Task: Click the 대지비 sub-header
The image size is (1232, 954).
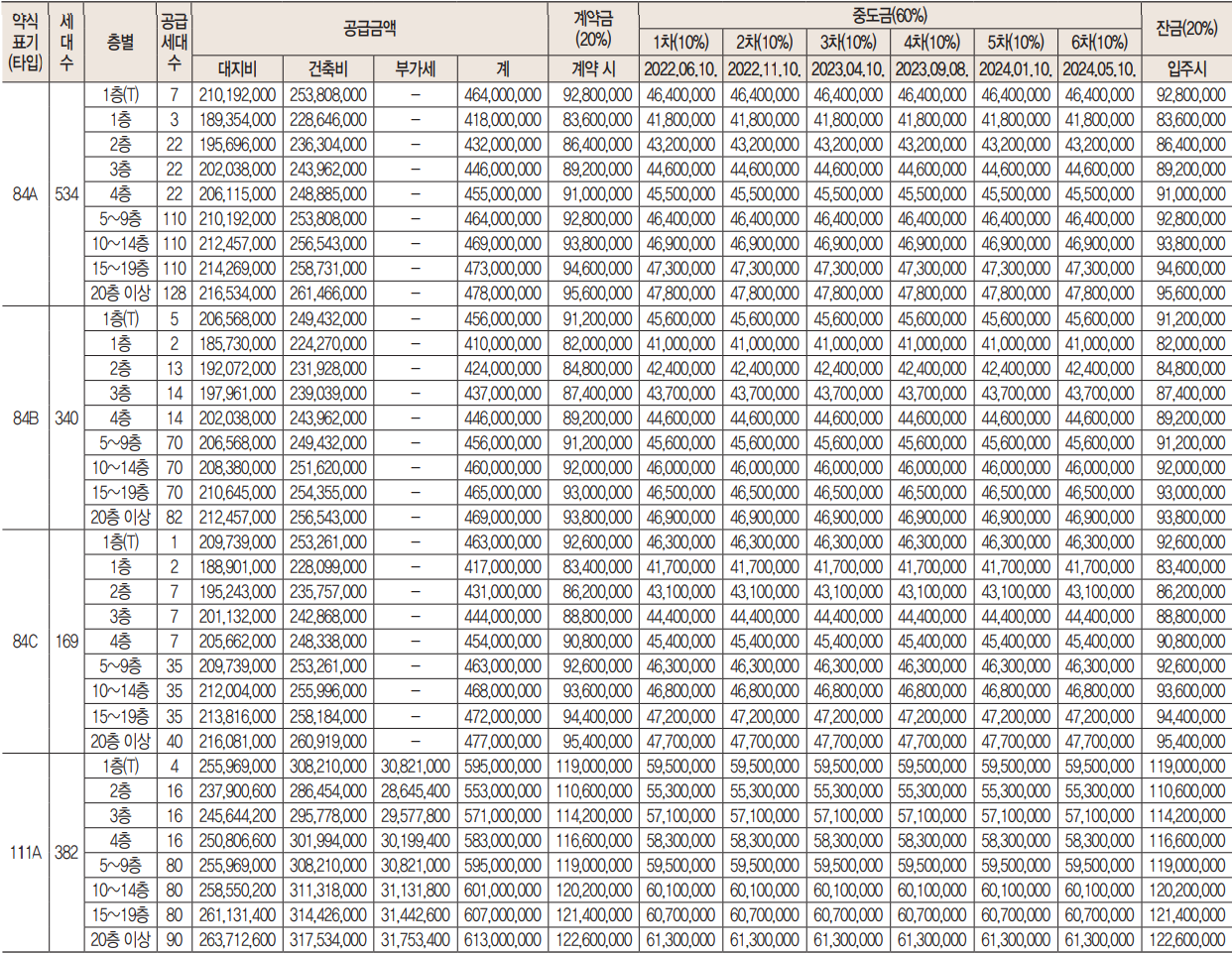Action: 237,68
